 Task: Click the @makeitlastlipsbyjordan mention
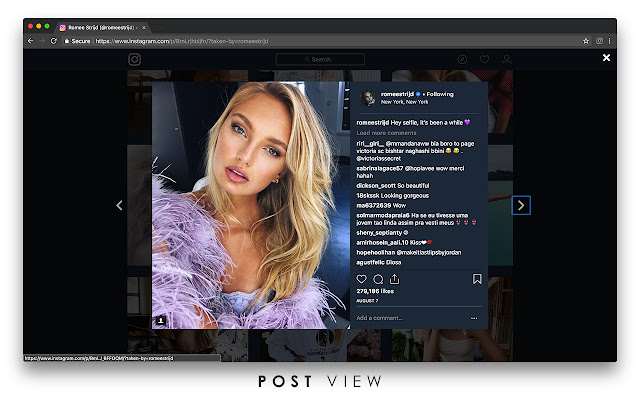click(x=429, y=253)
